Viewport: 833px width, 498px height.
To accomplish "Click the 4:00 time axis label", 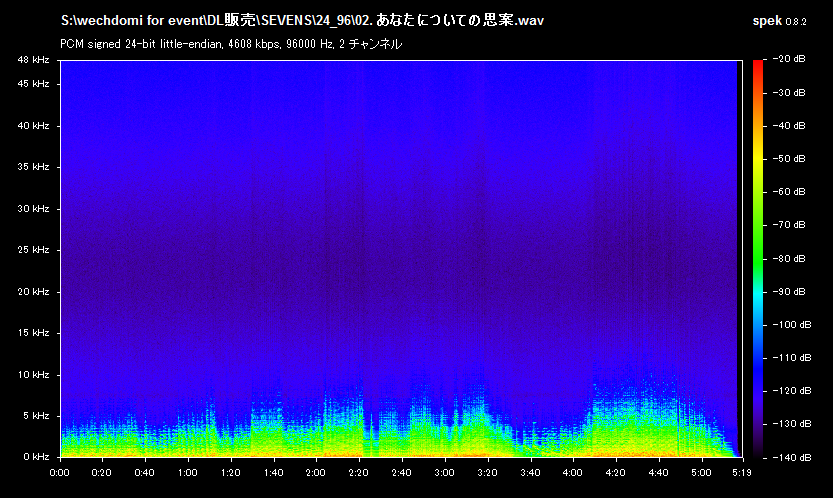I will [x=573, y=473].
